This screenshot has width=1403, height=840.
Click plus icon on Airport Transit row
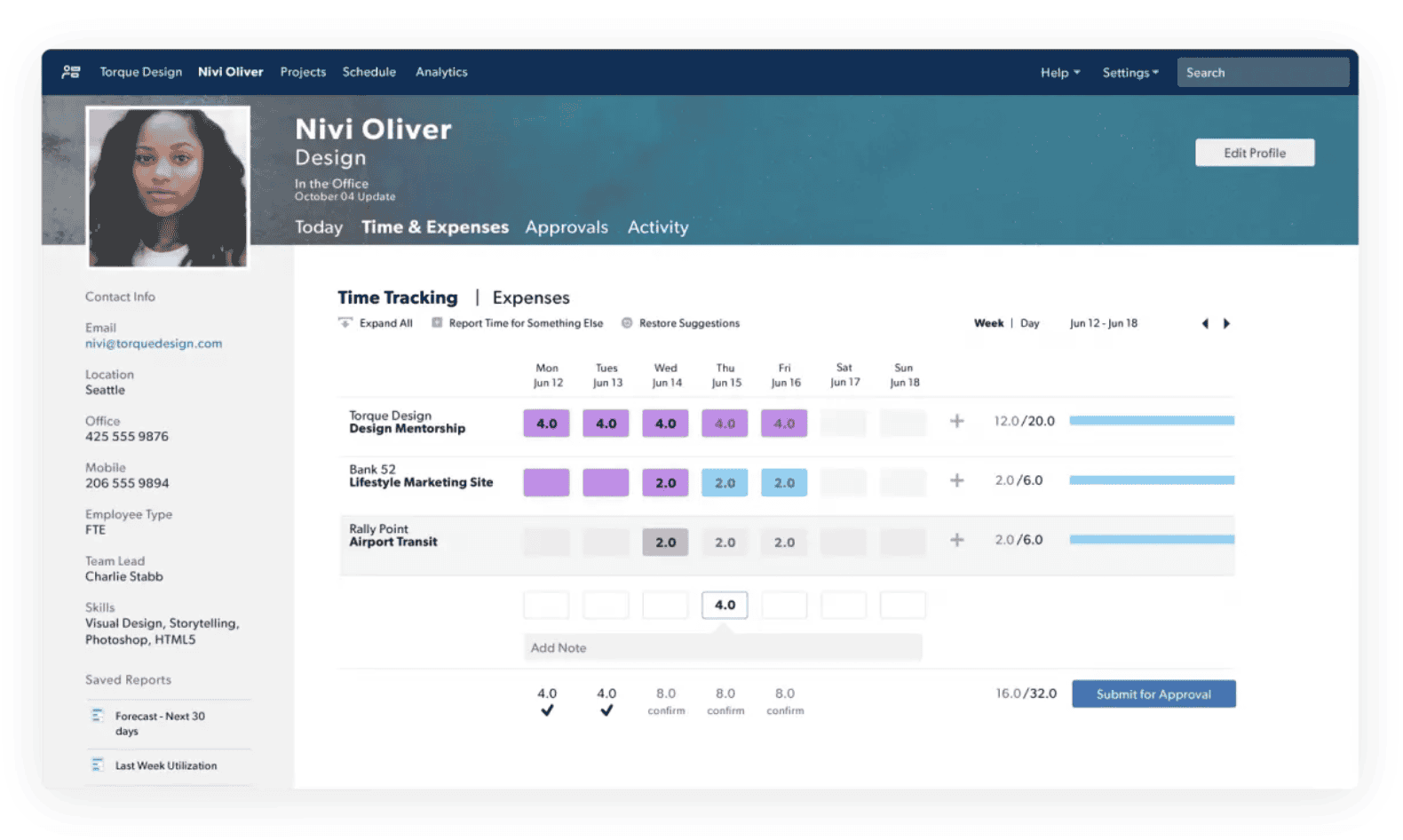click(956, 540)
